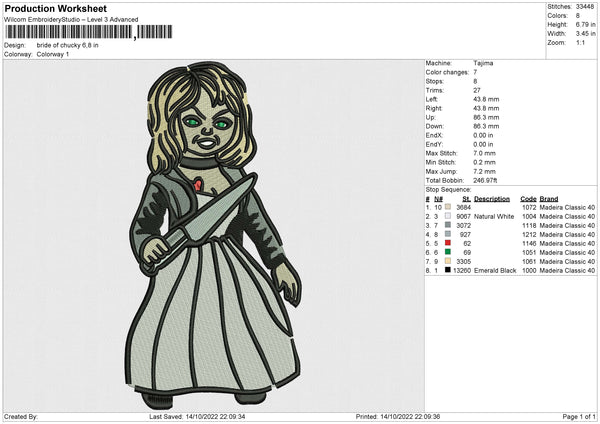Click thread code '1051' in the green row
Viewport: 600px width, 424px height.
(529, 252)
